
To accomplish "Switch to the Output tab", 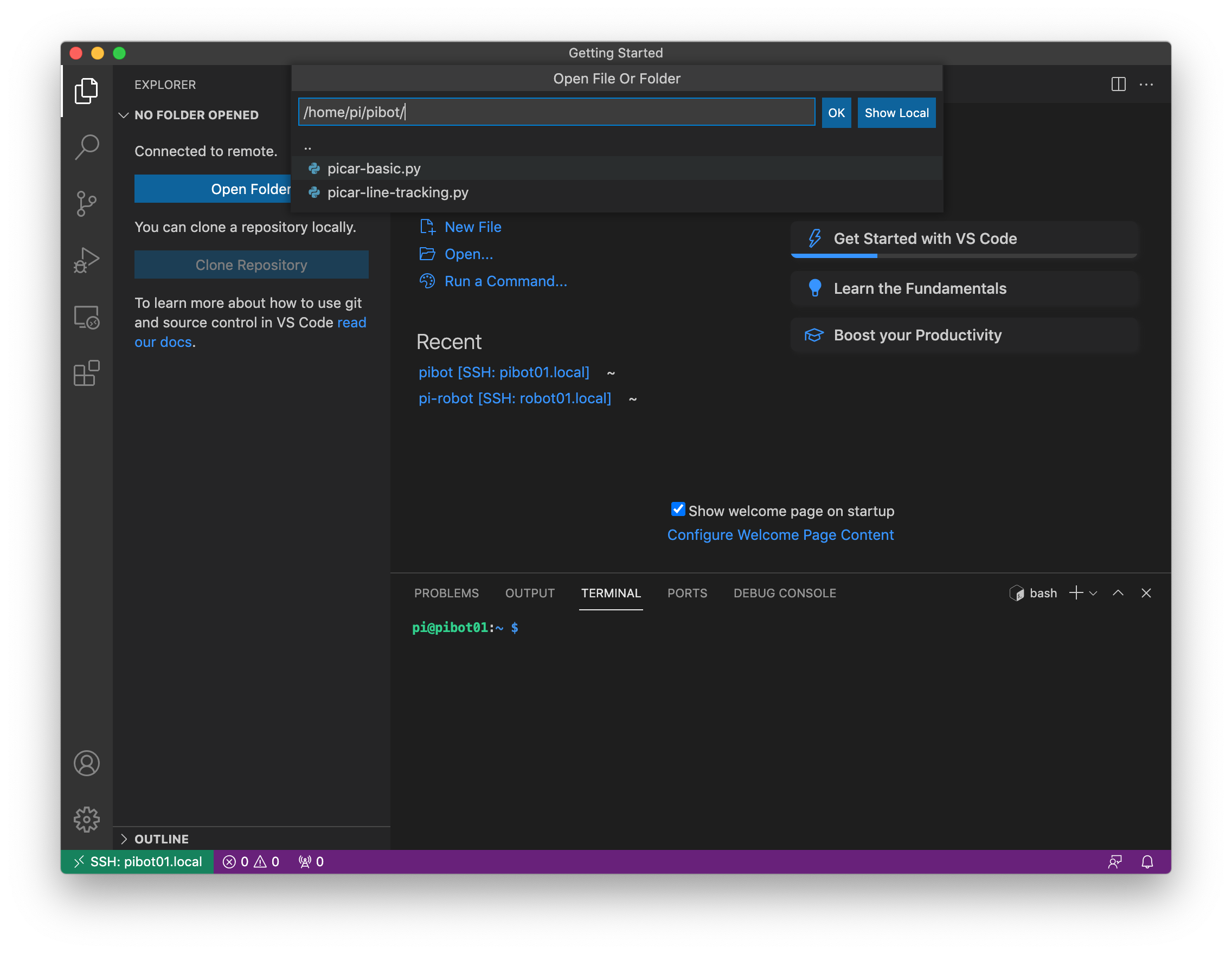I will (x=530, y=593).
